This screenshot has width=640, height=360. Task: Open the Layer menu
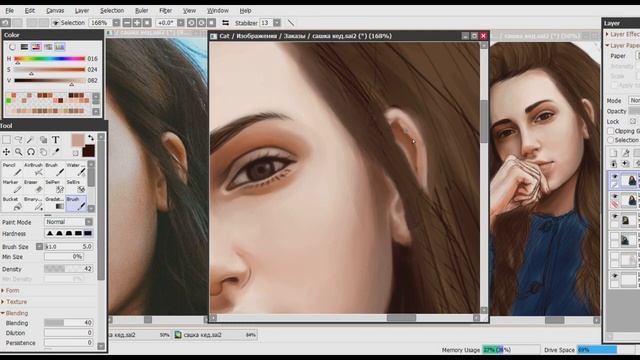tap(82, 11)
